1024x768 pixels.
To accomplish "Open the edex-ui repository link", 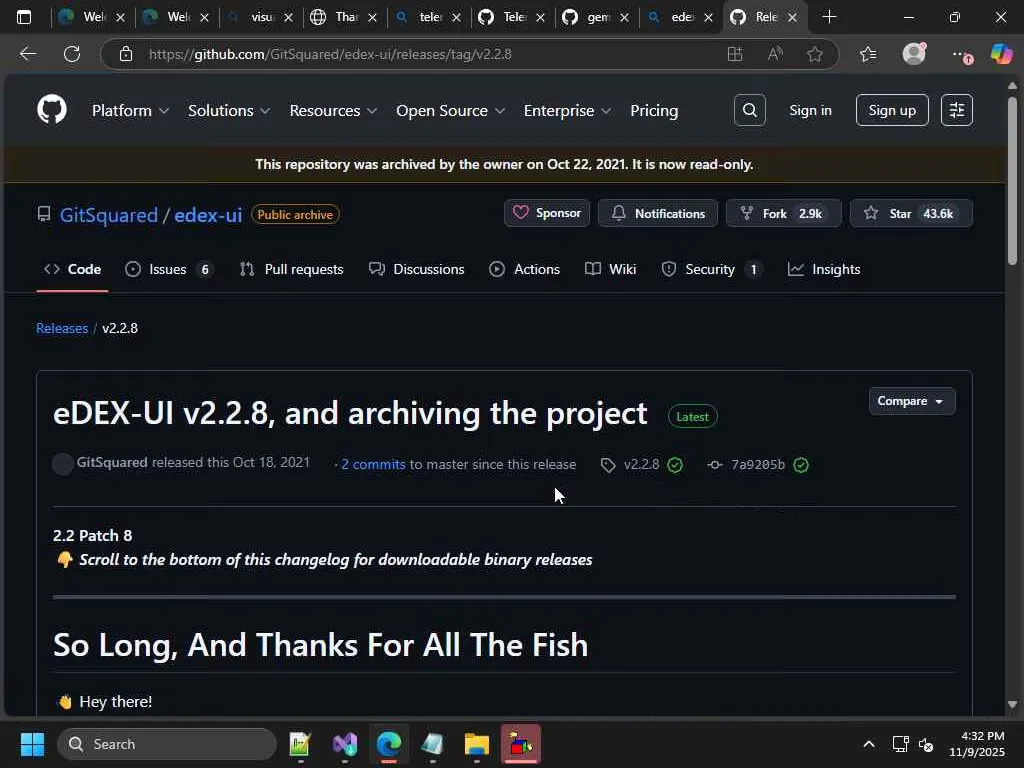I will point(208,215).
